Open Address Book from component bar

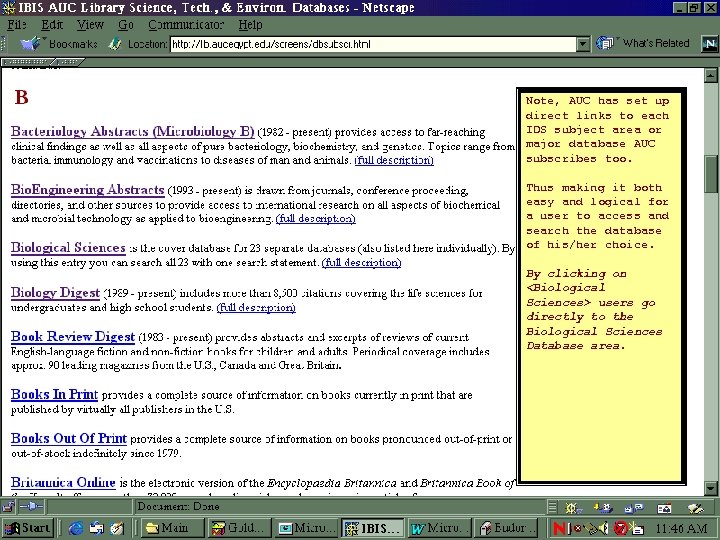point(664,508)
